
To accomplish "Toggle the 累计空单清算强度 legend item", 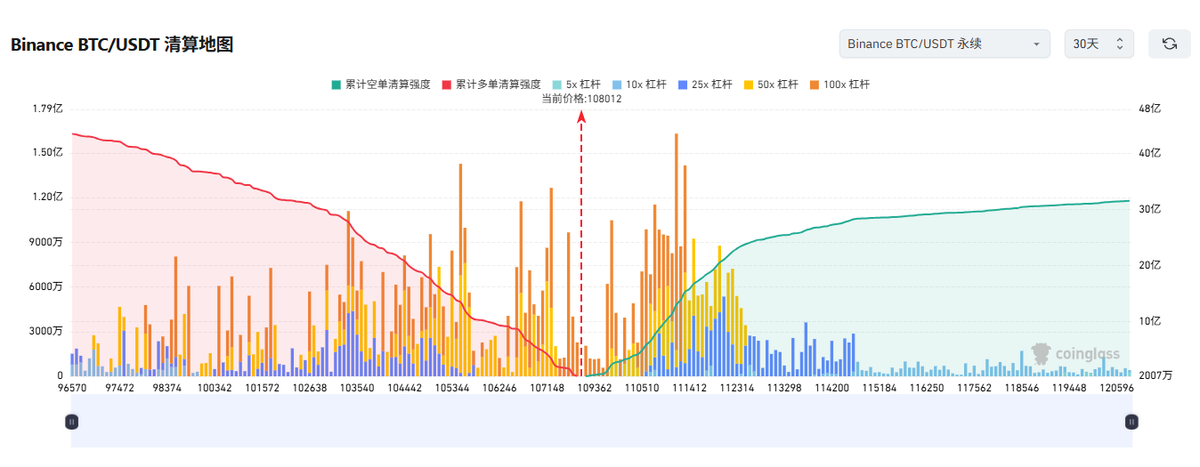I will tap(380, 84).
